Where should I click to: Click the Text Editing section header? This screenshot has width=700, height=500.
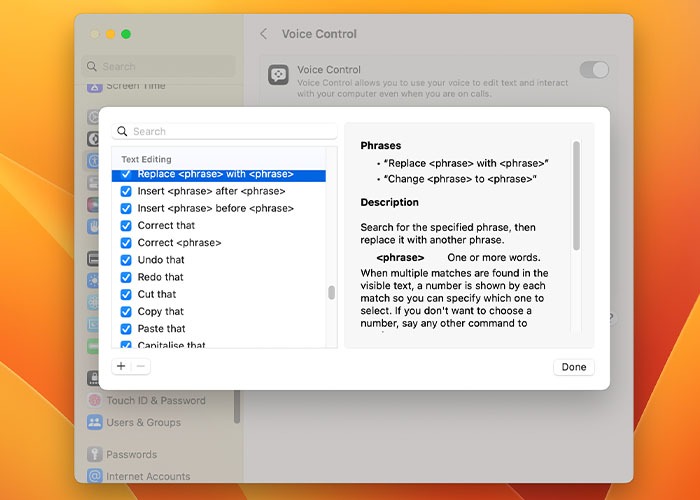point(146,159)
